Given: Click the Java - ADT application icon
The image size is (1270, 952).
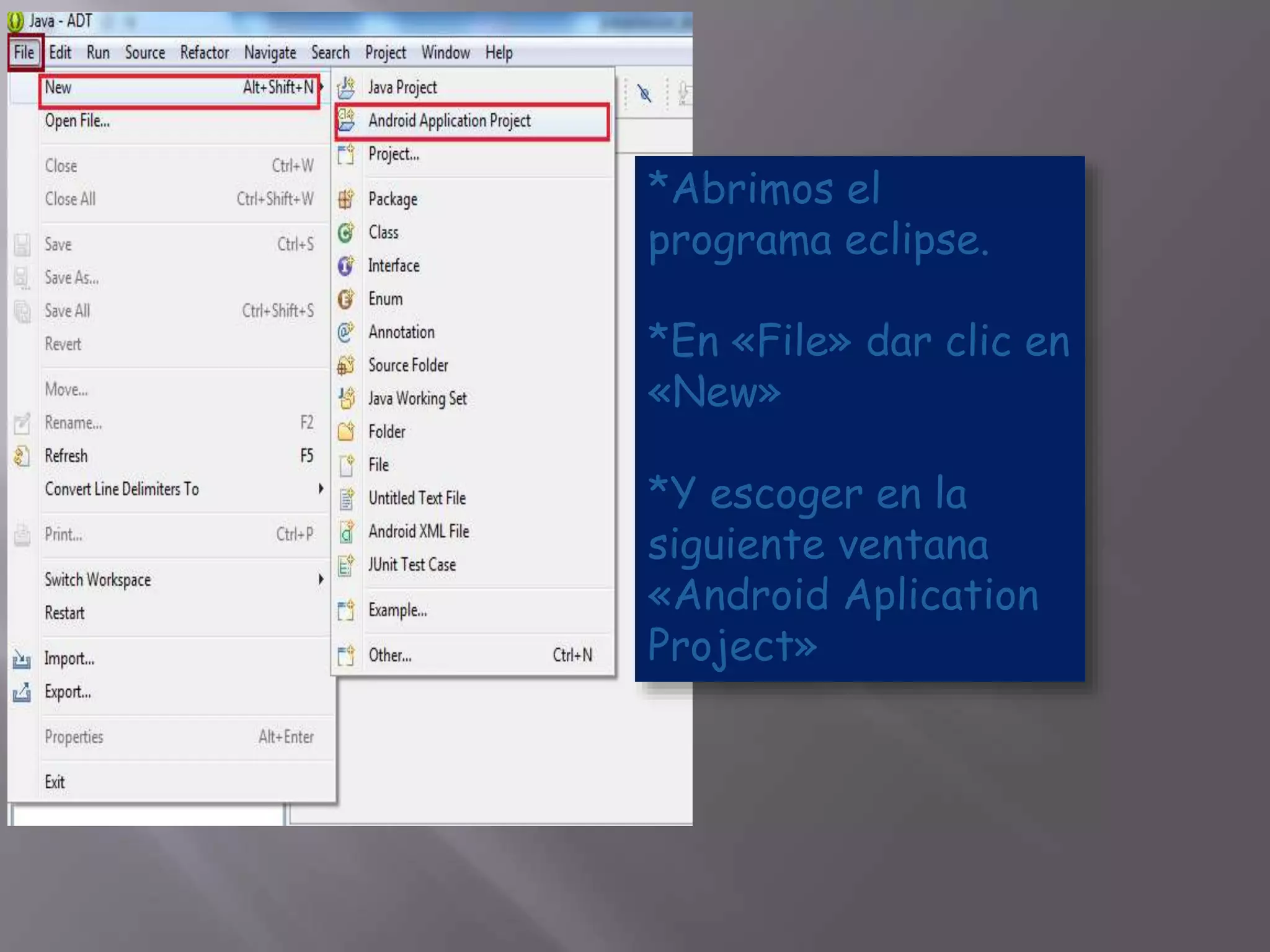Looking at the screenshot, I should point(16,22).
